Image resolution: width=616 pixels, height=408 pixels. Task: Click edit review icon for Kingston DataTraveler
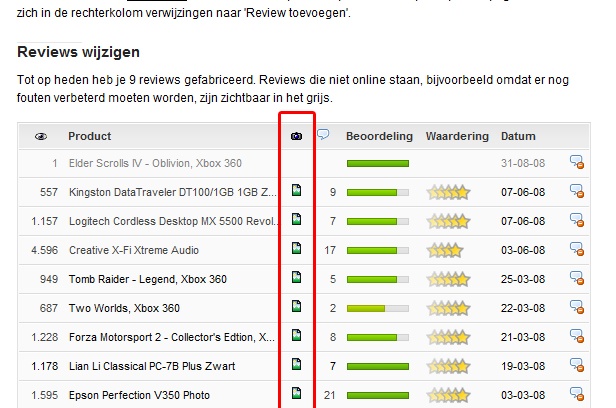[577, 191]
